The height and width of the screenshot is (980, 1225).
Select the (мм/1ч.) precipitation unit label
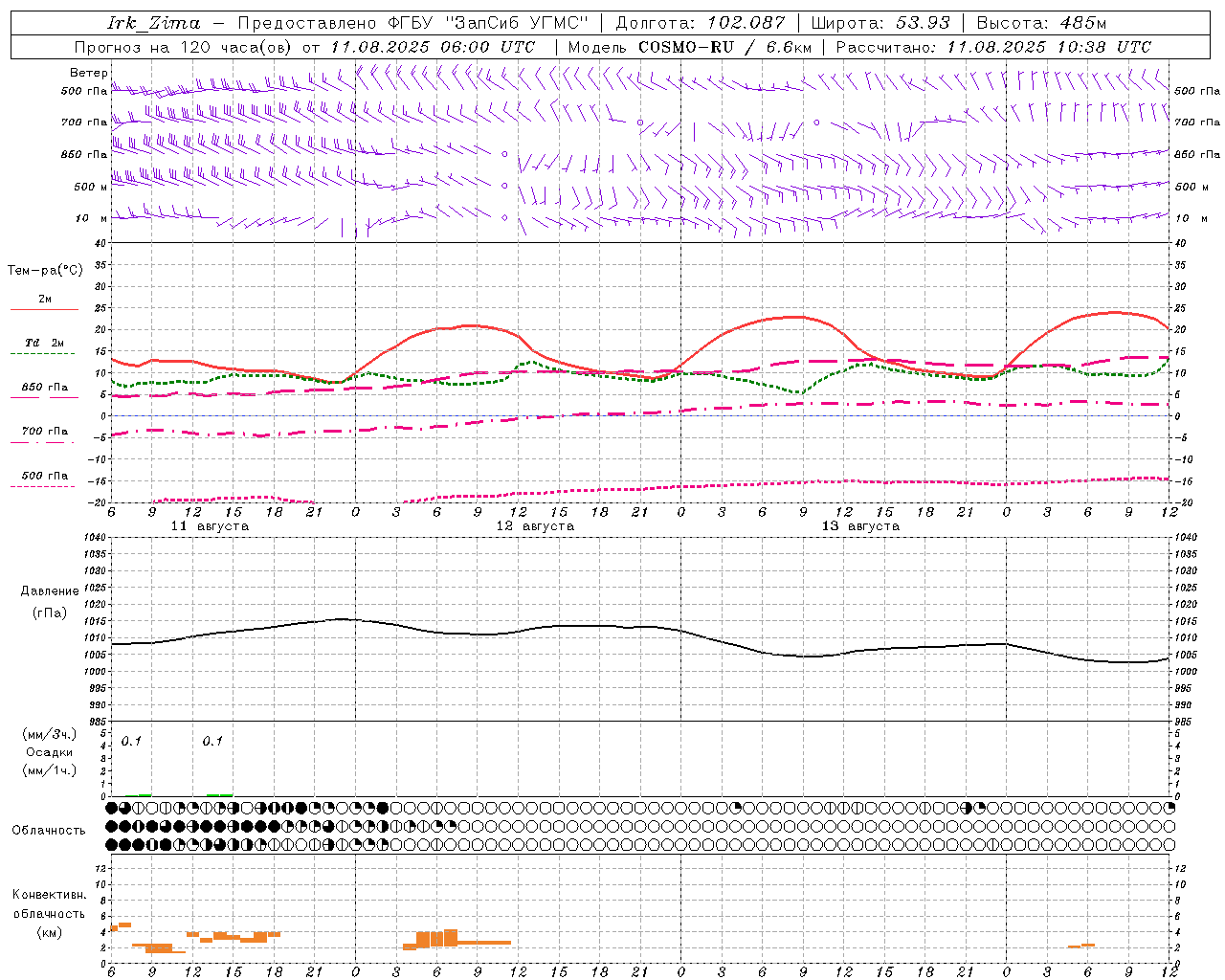[49, 770]
